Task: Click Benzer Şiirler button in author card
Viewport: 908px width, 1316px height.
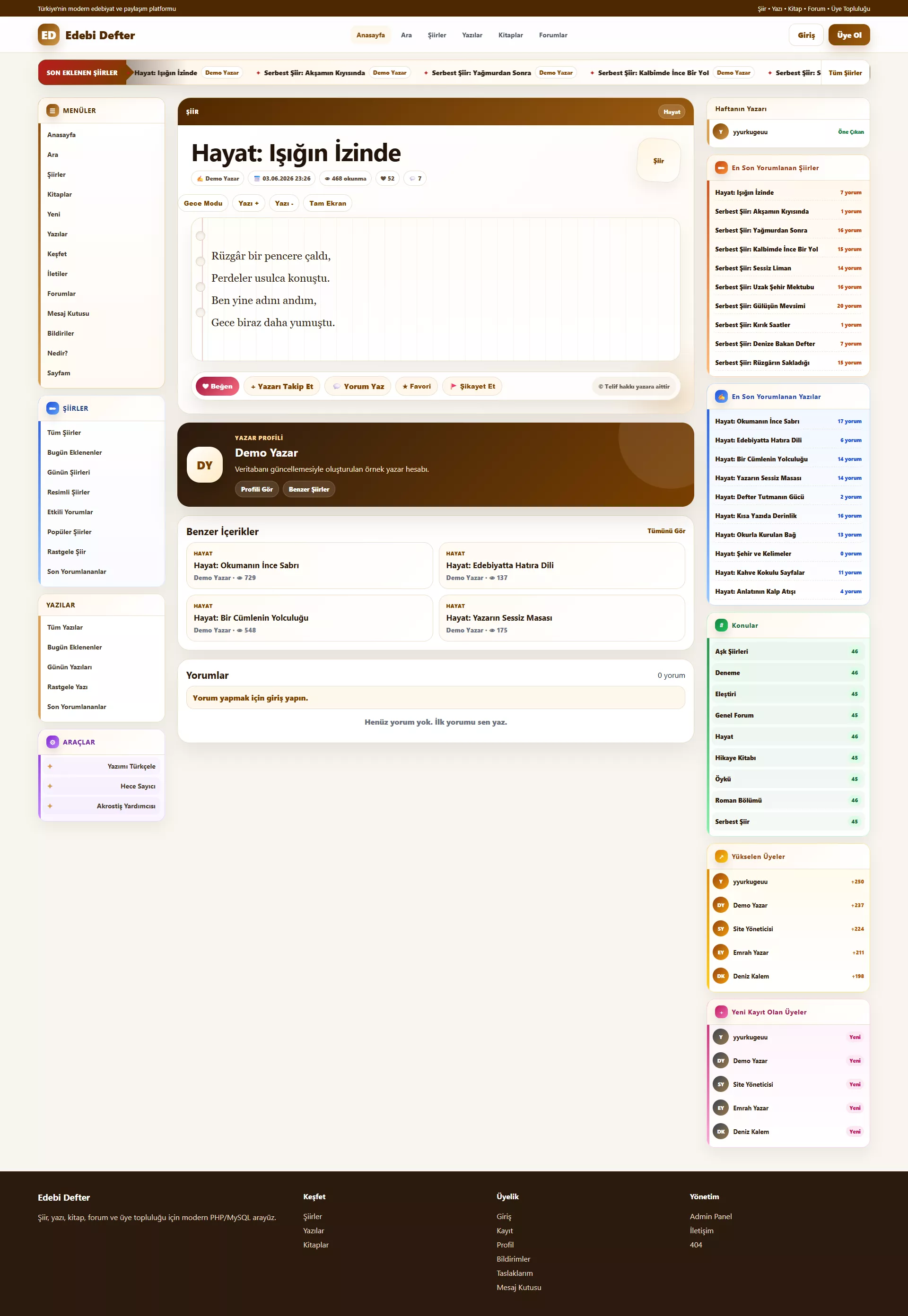Action: [x=309, y=489]
